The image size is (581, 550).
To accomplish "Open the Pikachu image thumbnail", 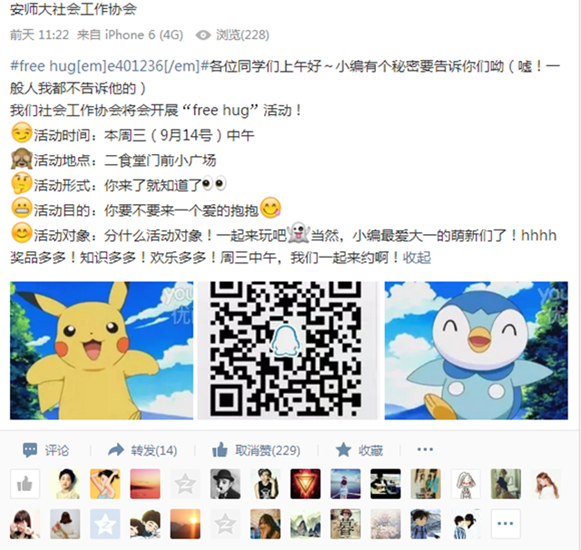I will pos(102,351).
